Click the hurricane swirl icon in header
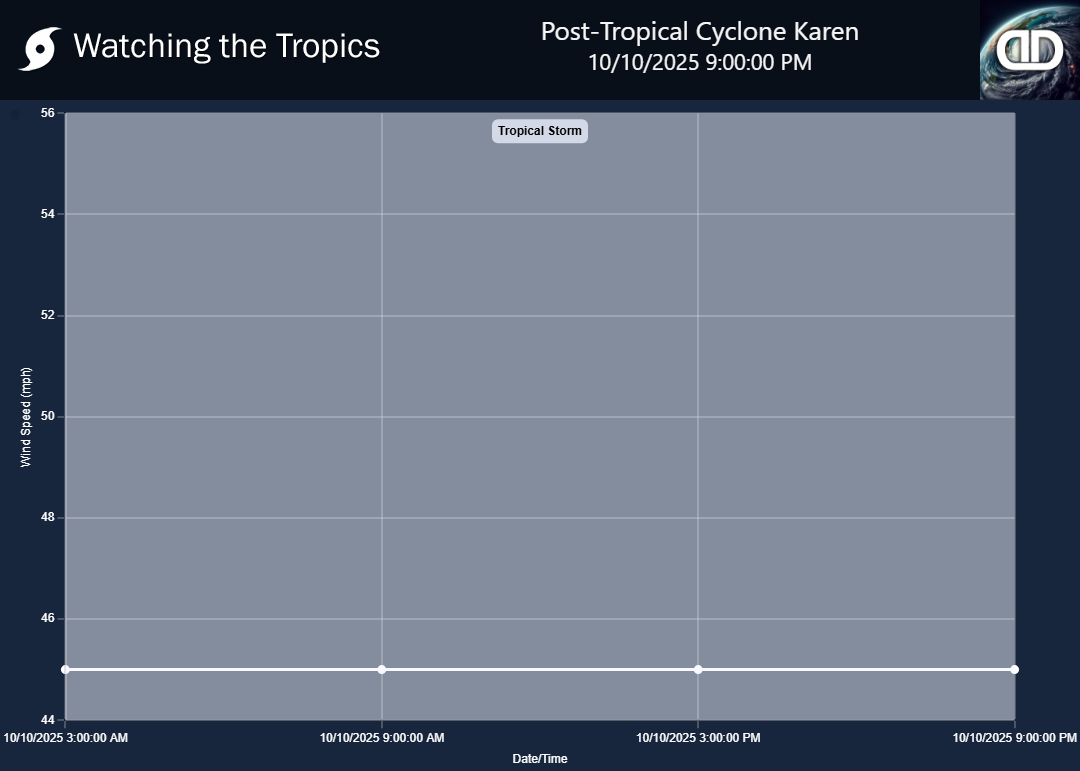This screenshot has height=771, width=1080. (x=39, y=48)
